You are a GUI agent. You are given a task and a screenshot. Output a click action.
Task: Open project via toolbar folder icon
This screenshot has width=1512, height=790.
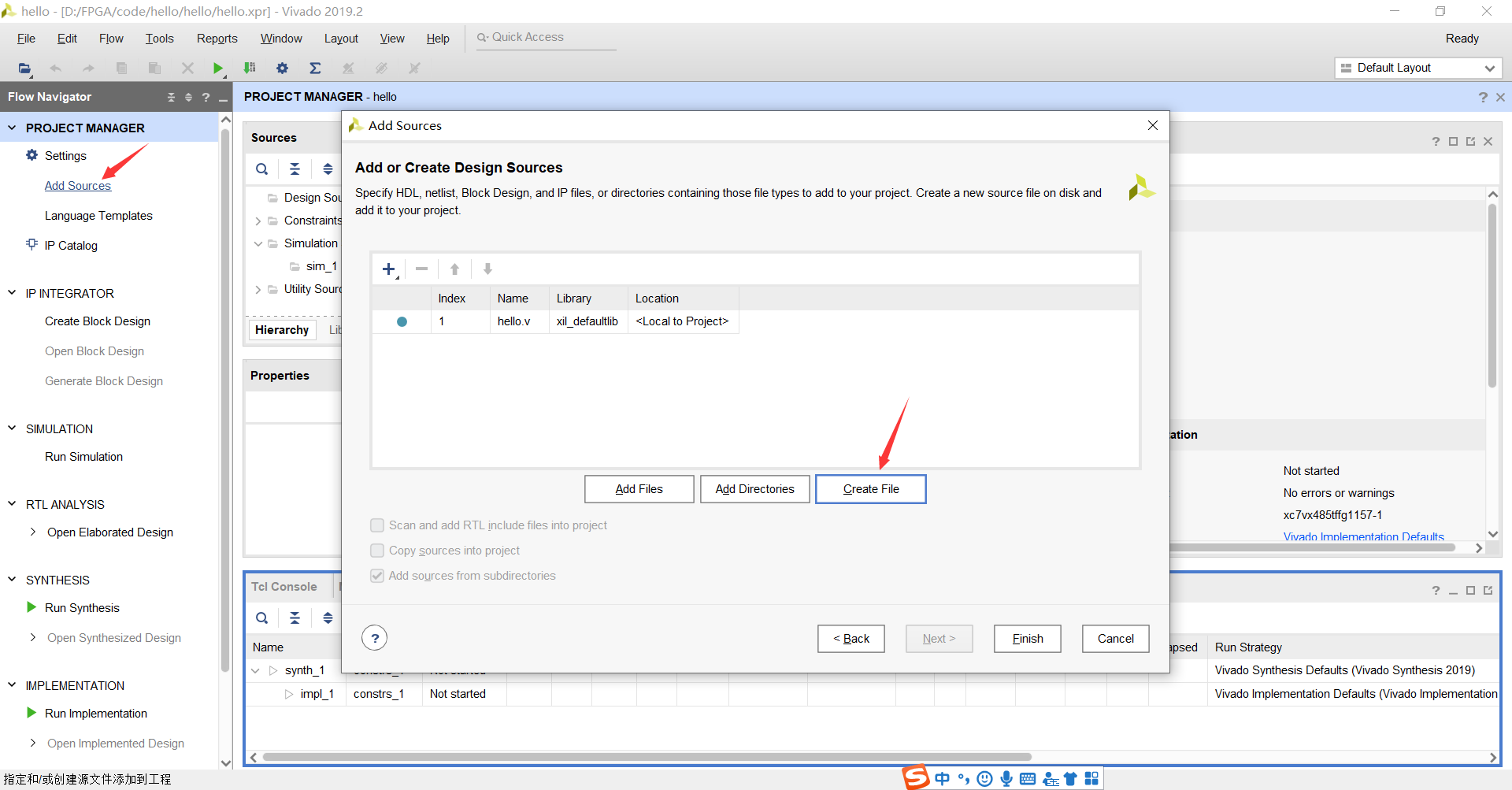tap(24, 69)
